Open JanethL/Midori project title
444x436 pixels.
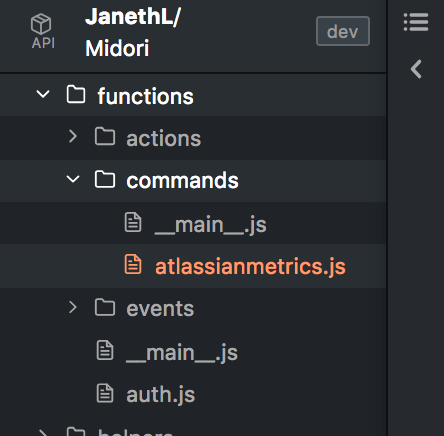click(133, 32)
